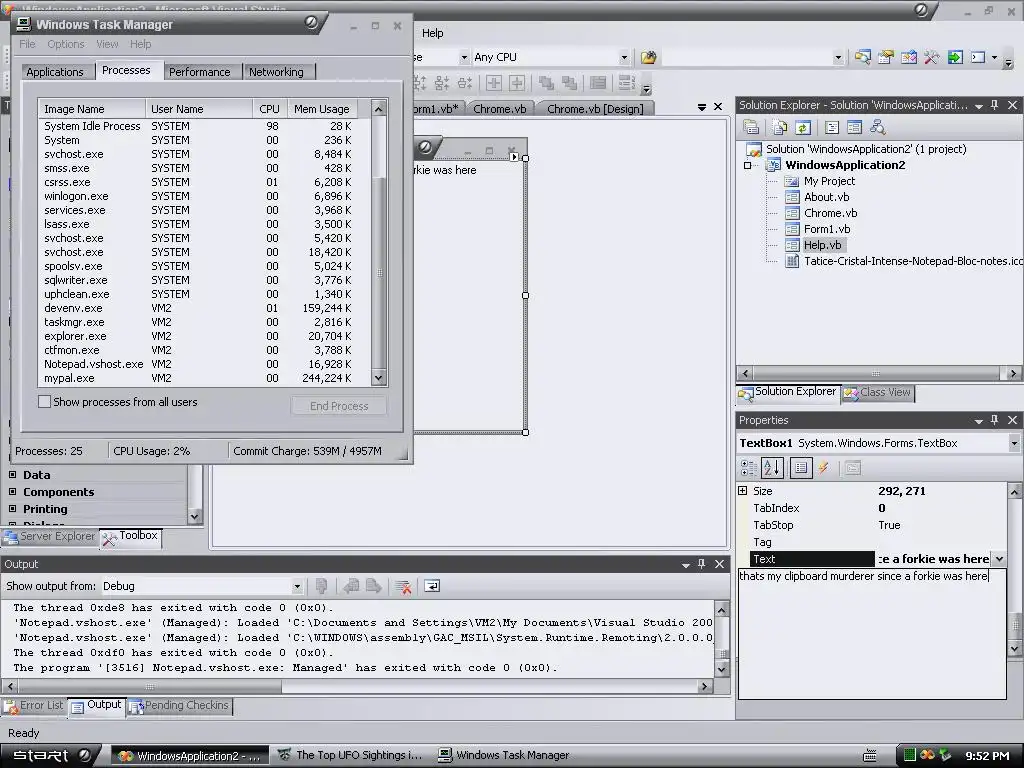The width and height of the screenshot is (1024, 768).
Task: Click Find Message in Code icon in Output
Action: 321,586
